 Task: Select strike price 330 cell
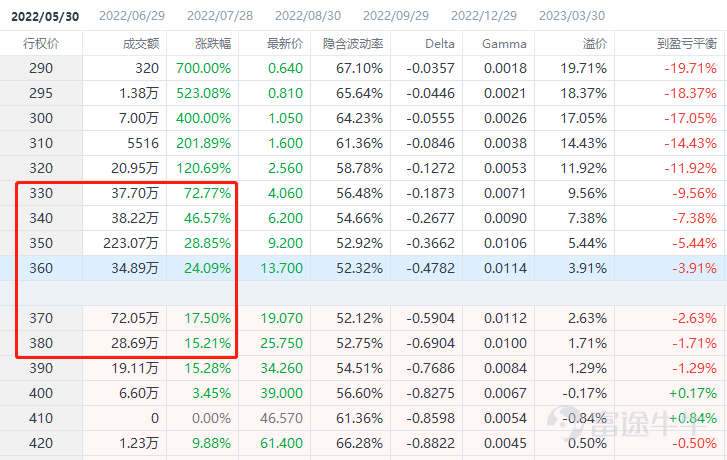click(x=41, y=193)
